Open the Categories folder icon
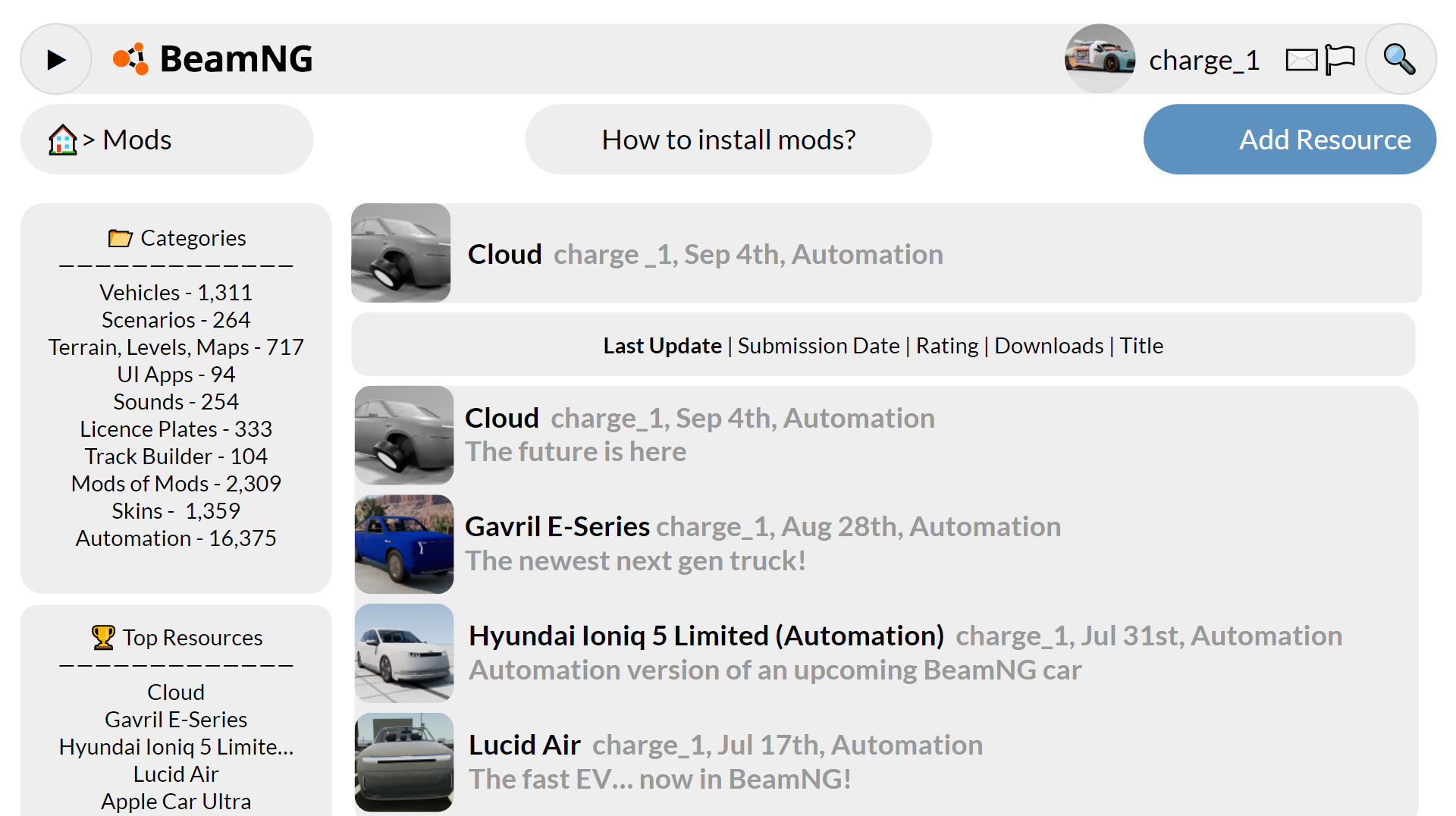This screenshot has width=1456, height=816. pyautogui.click(x=120, y=238)
